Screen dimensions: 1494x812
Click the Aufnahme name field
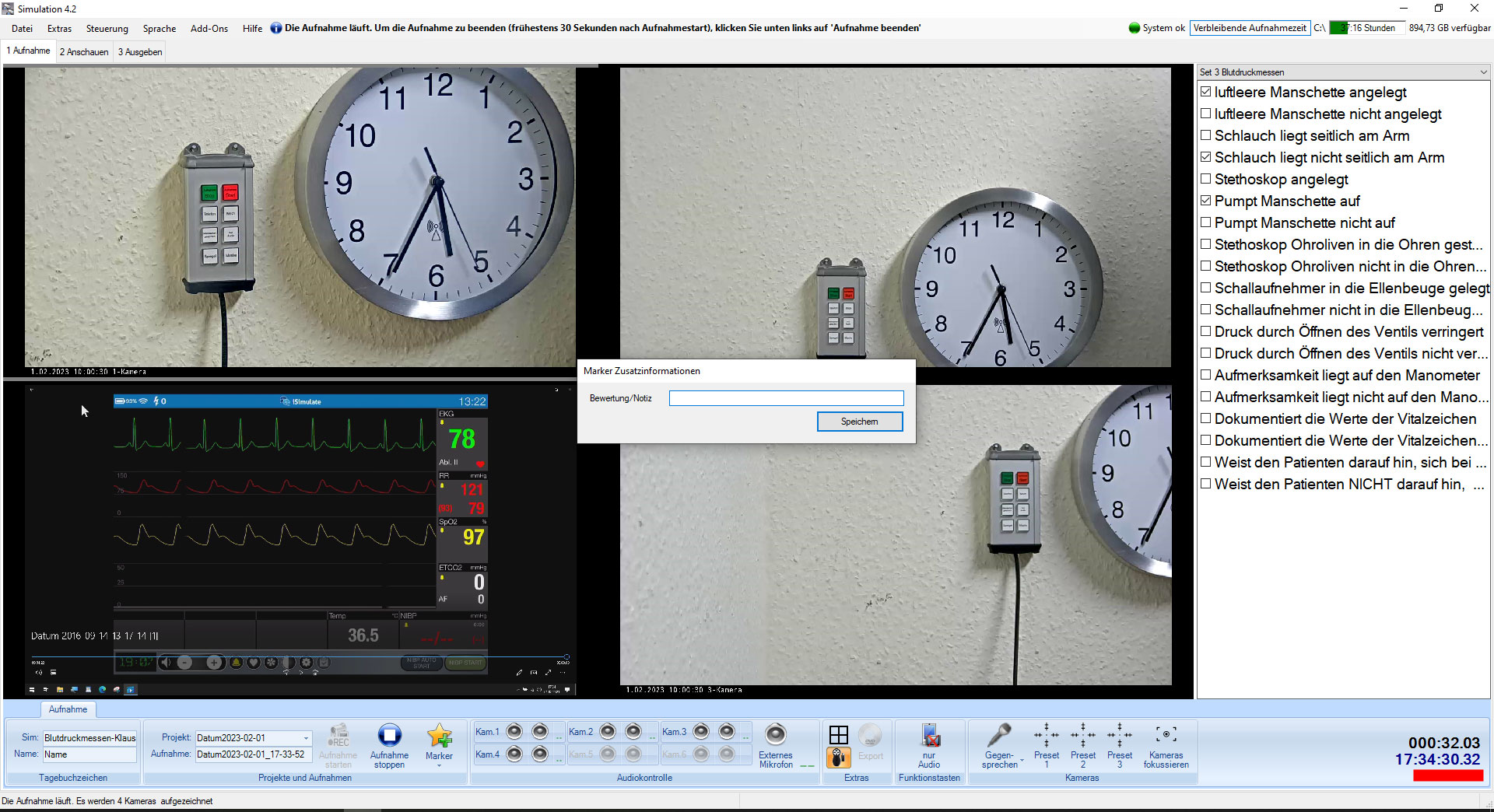click(x=254, y=754)
